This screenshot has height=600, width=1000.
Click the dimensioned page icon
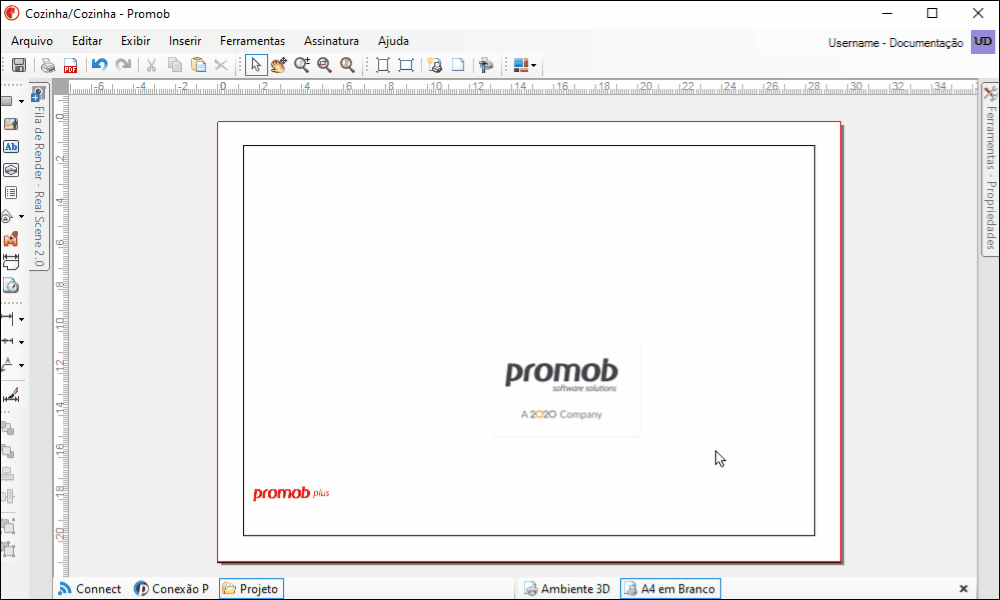pos(11,261)
